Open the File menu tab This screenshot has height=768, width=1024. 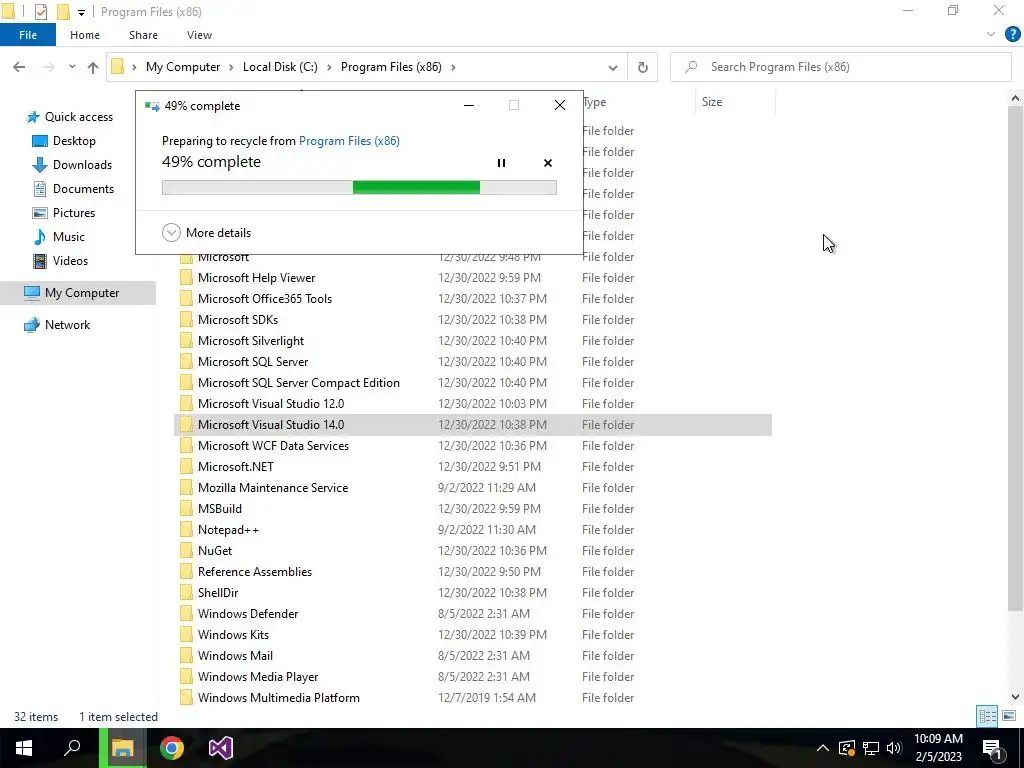(x=28, y=35)
